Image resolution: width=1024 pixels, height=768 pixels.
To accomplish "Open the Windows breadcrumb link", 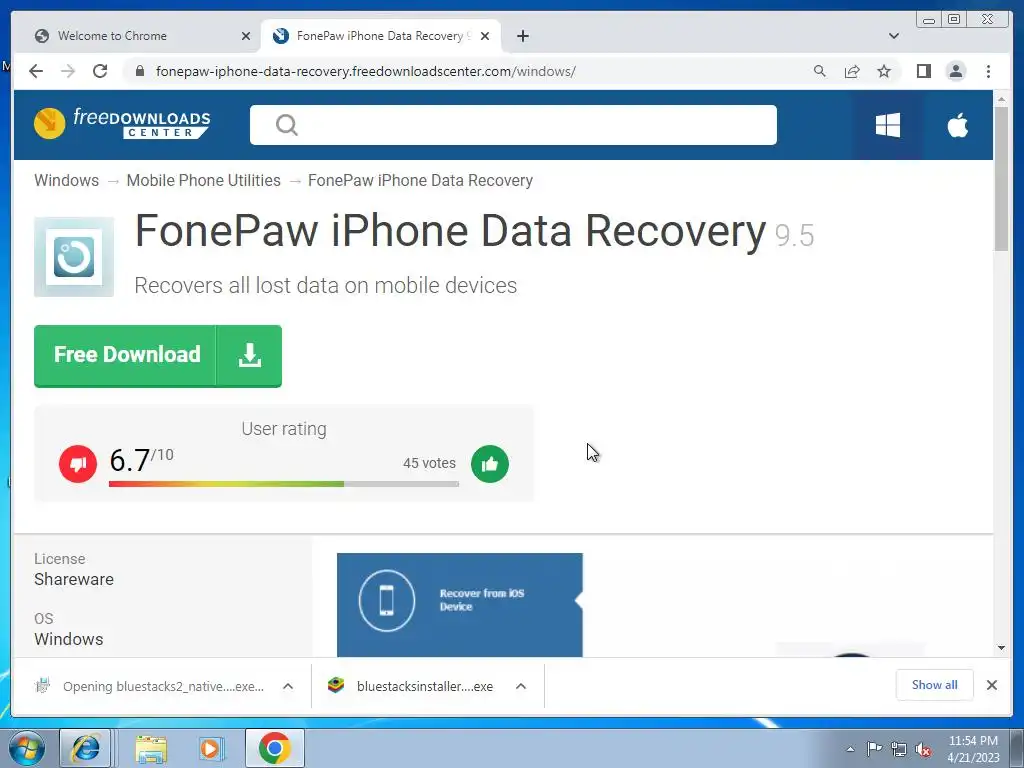I will (x=67, y=180).
